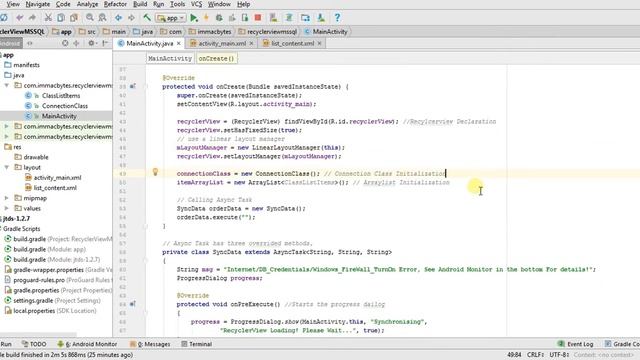Open Project Structure from the toolbar
The image size is (640, 360).
[x=305, y=18]
